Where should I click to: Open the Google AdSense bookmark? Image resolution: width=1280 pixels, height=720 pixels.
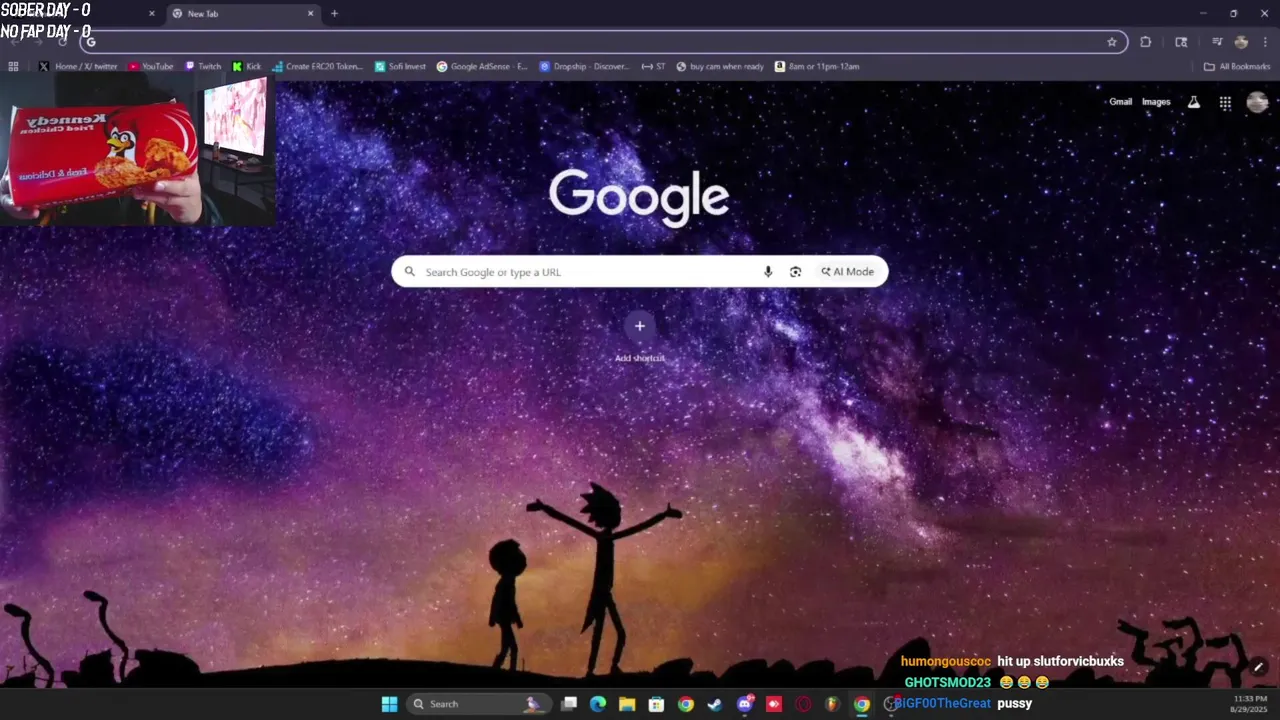pyautogui.click(x=482, y=66)
